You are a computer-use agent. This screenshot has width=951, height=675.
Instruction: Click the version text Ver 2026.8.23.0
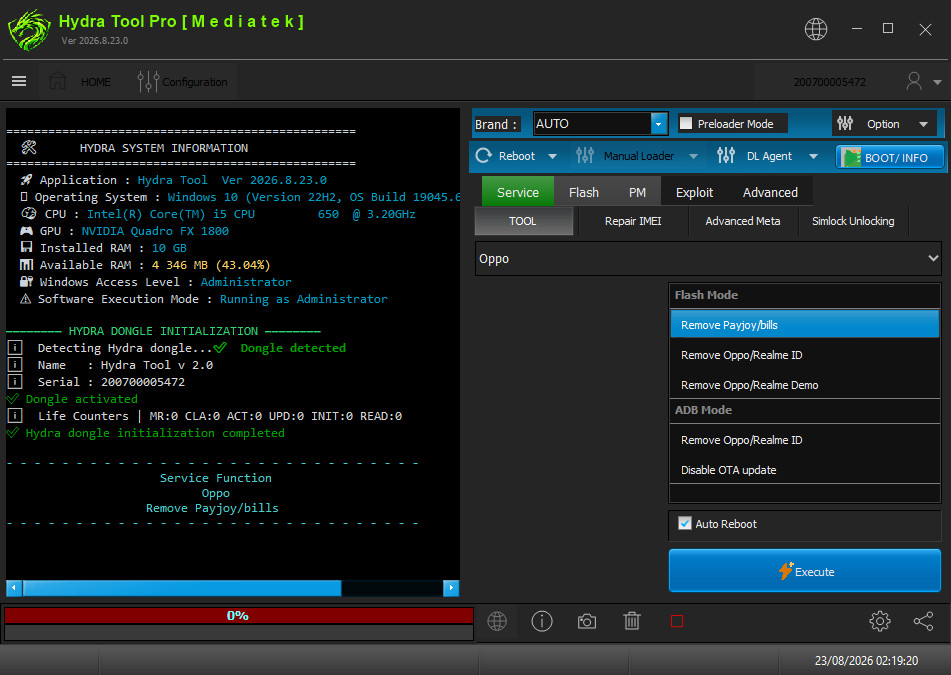95,41
